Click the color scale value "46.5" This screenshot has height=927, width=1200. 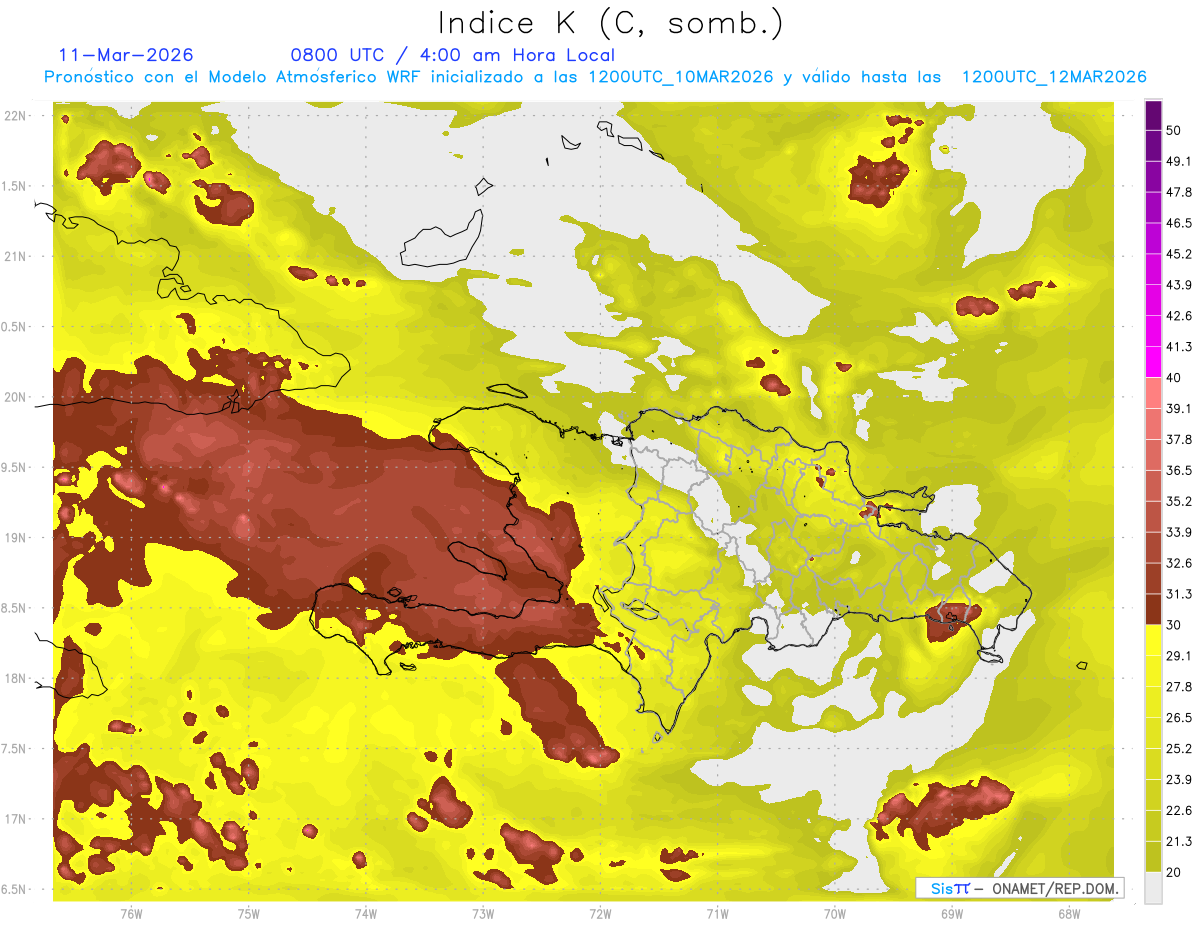[x=1178, y=222]
